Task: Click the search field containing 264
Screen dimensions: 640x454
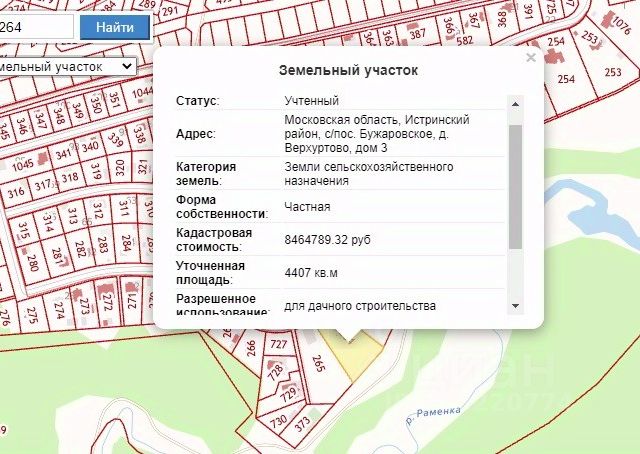Action: pyautogui.click(x=36, y=27)
